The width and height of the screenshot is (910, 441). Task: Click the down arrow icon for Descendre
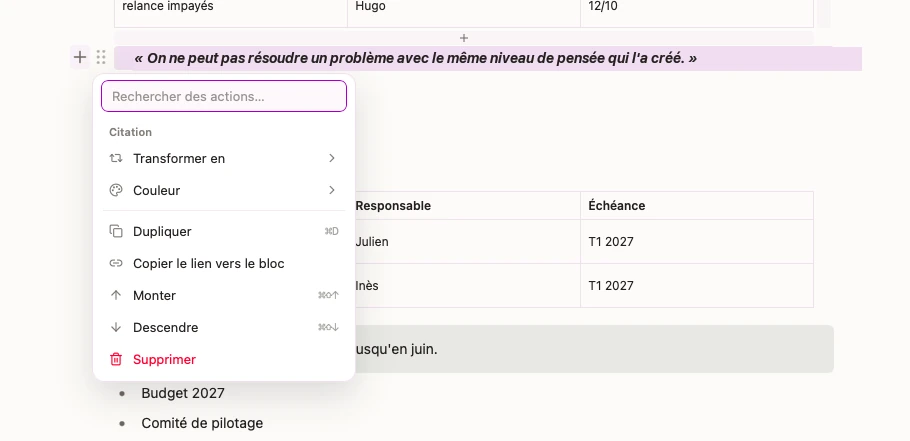pyautogui.click(x=116, y=327)
